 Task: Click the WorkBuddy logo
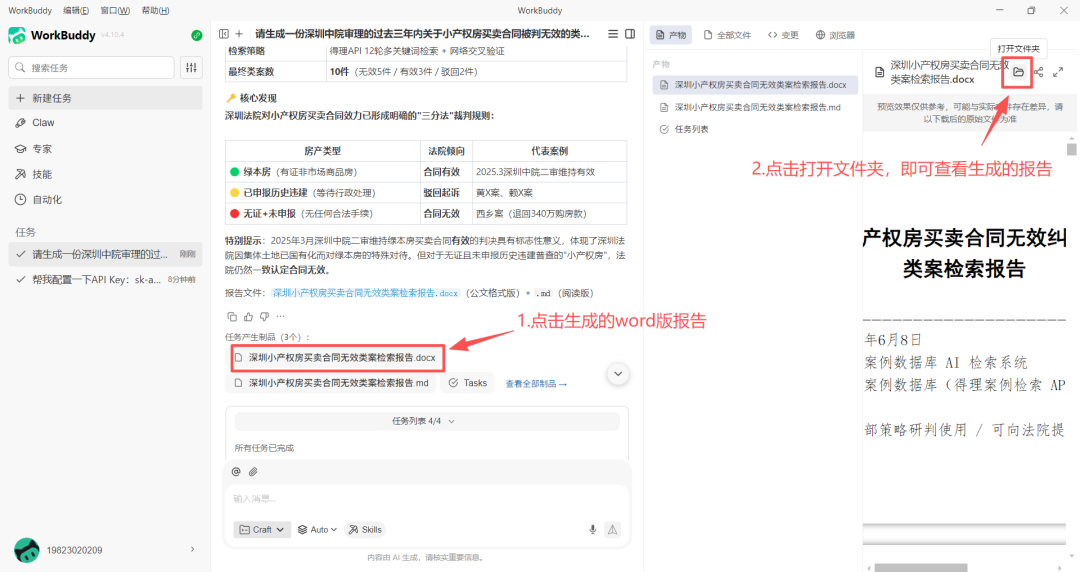[x=17, y=35]
